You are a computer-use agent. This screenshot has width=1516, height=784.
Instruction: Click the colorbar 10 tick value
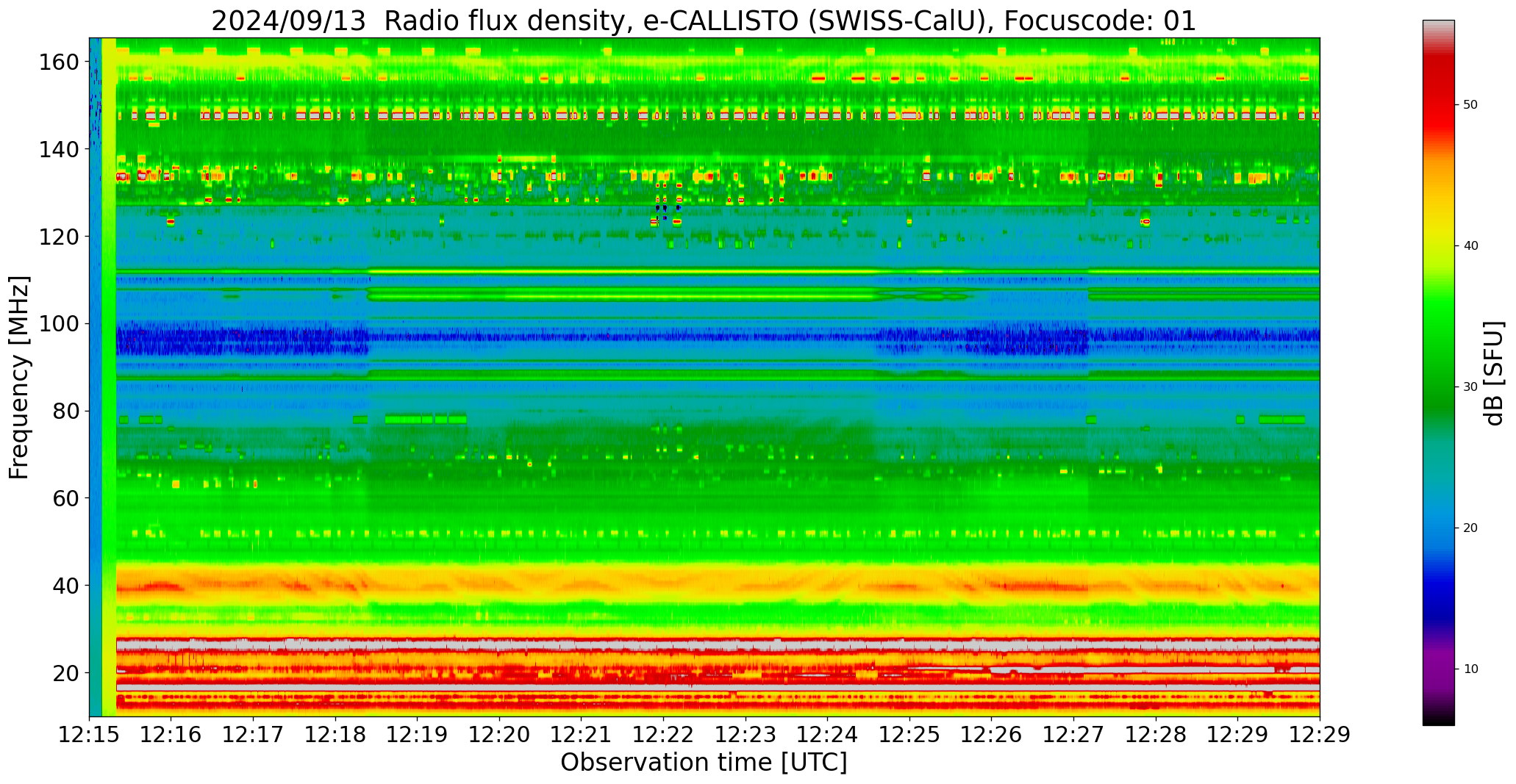tap(1470, 669)
